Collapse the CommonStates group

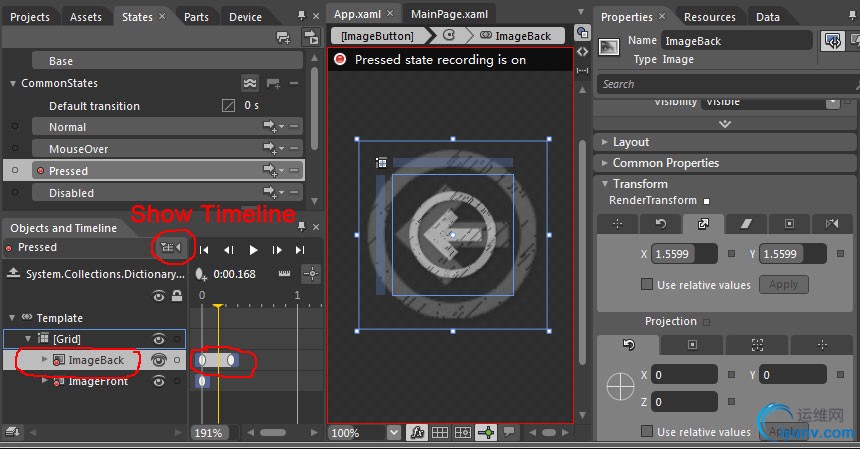point(13,84)
